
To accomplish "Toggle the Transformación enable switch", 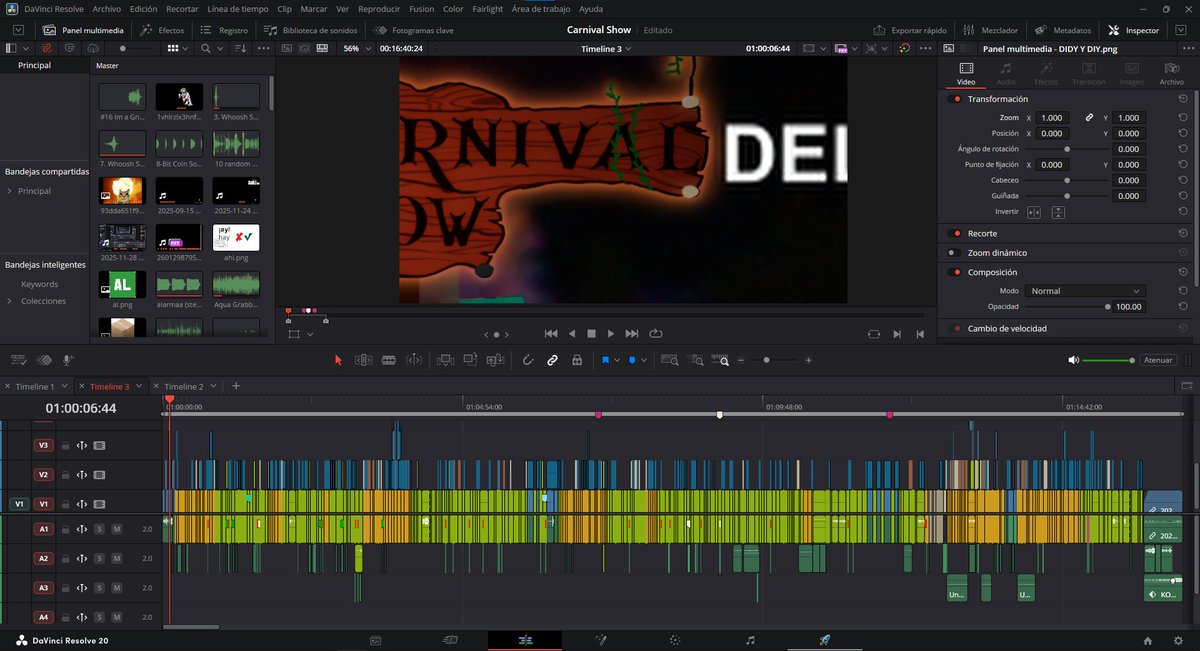I will coord(956,99).
